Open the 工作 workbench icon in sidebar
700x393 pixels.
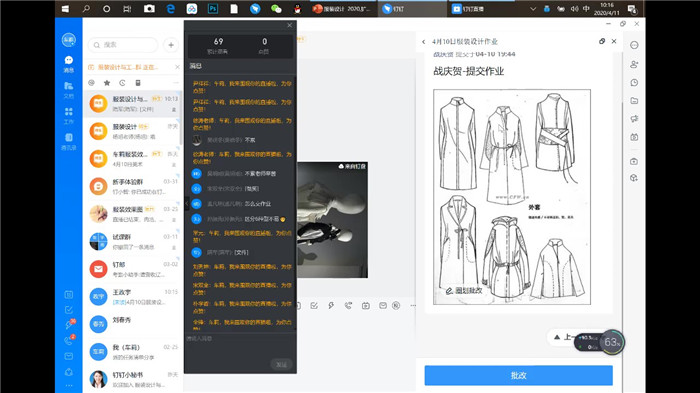(x=68, y=116)
